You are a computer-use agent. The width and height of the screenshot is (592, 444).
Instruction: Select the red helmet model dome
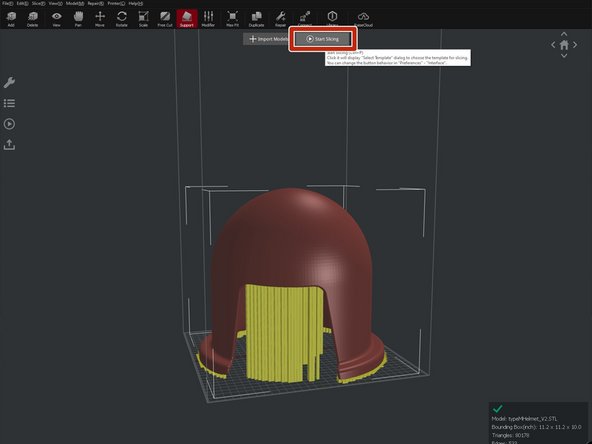[291, 238]
